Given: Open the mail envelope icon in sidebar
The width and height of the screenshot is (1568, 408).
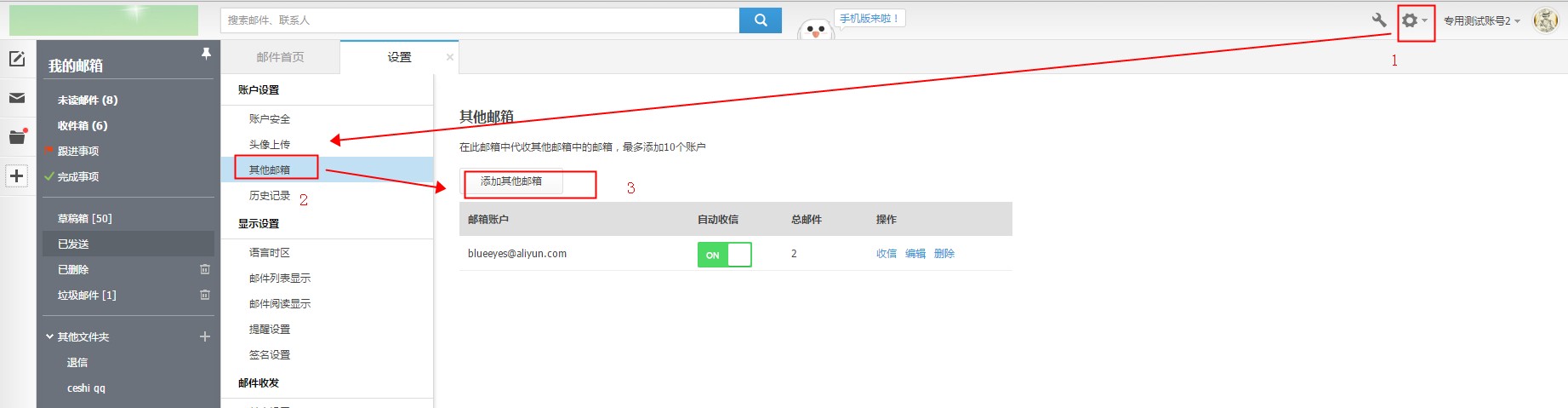Looking at the screenshot, I should coord(17,98).
